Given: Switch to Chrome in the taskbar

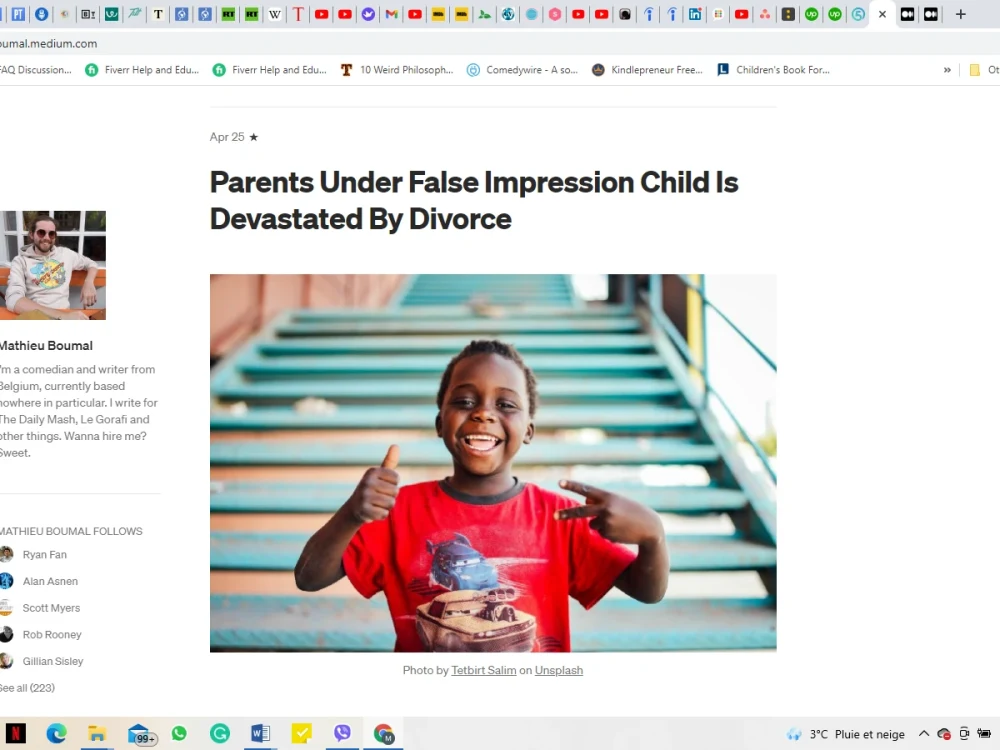Looking at the screenshot, I should 383,733.
